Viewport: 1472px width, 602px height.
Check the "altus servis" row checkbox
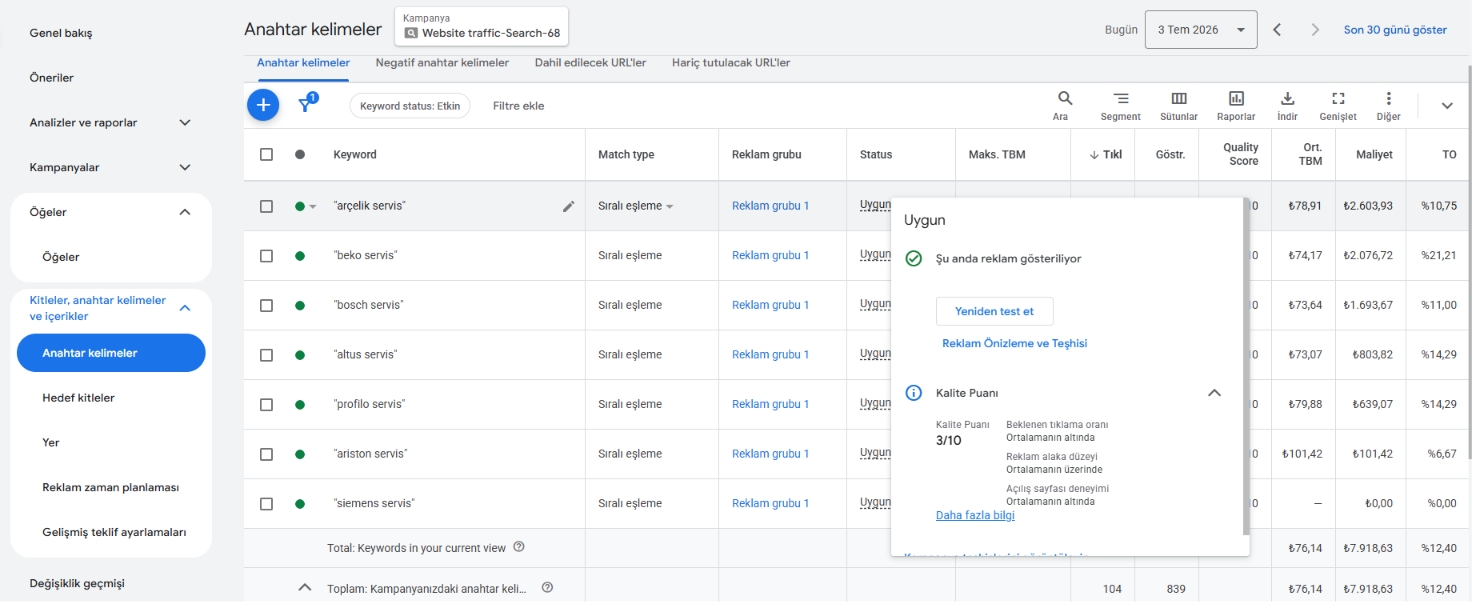[x=266, y=355]
